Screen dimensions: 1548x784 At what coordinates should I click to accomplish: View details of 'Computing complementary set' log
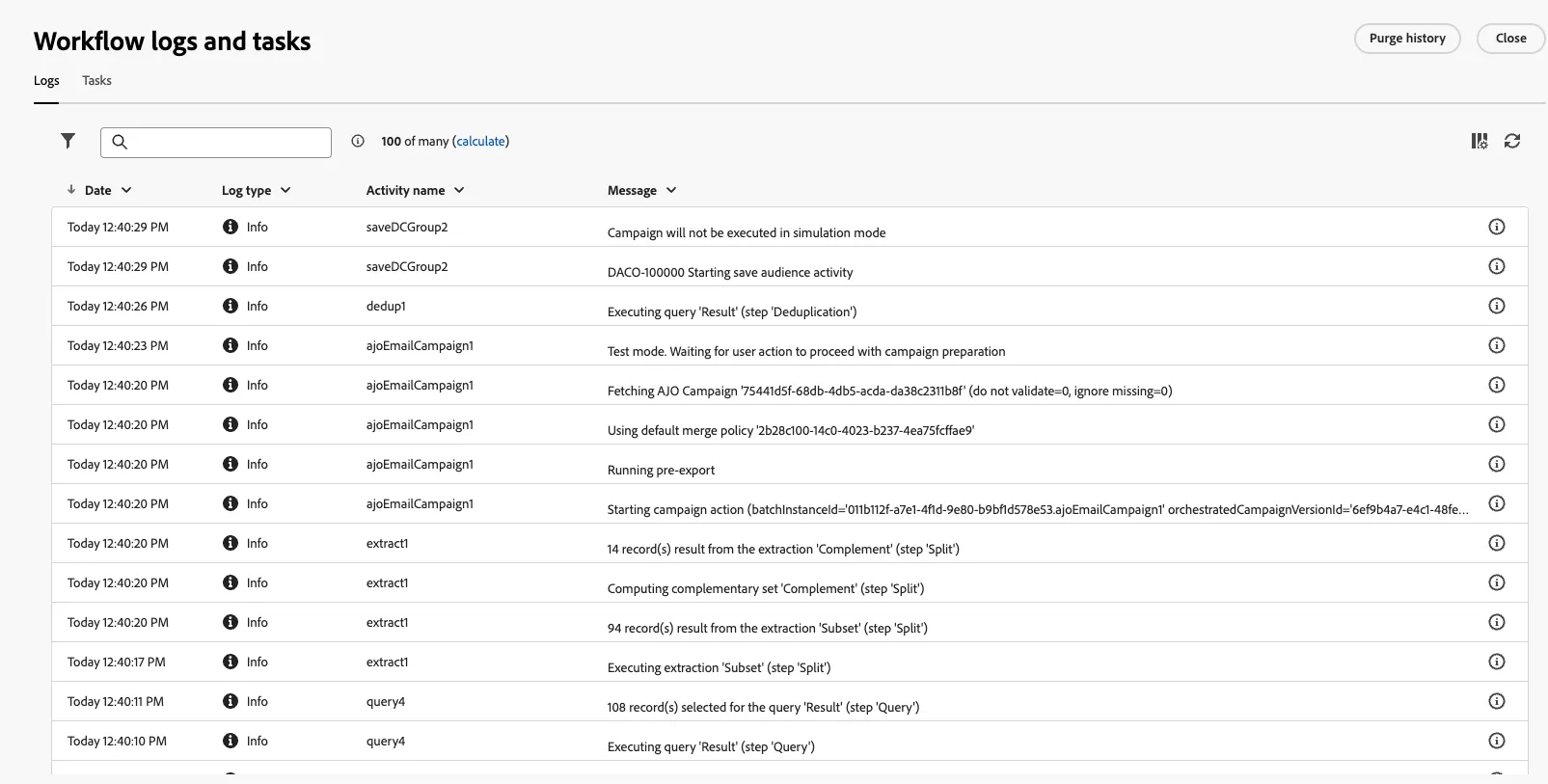point(1497,582)
